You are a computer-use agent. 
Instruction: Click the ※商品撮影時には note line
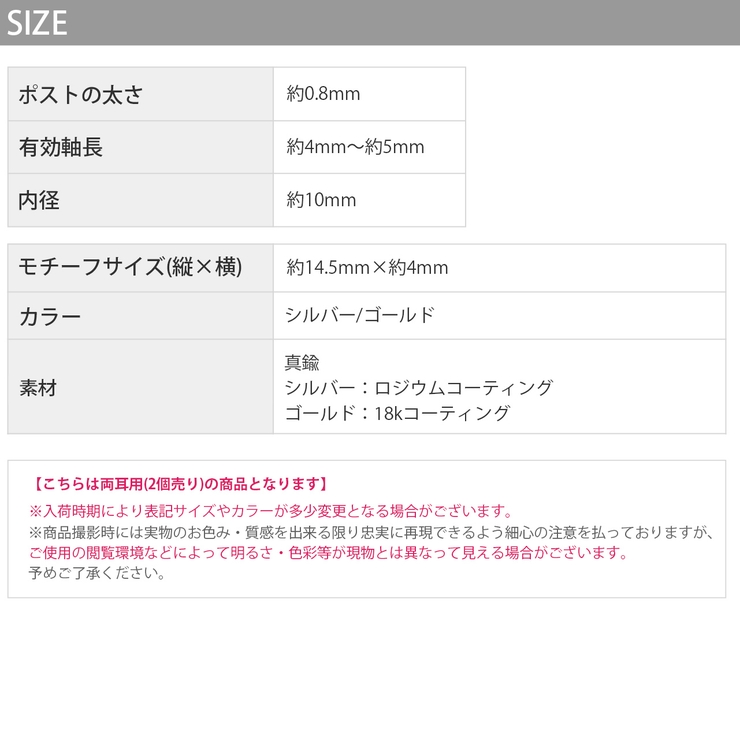click(371, 532)
